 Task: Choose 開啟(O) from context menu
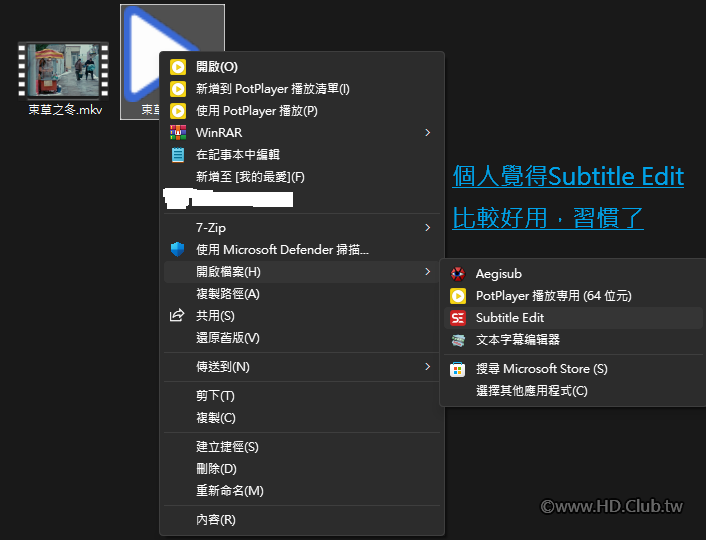(x=302, y=67)
